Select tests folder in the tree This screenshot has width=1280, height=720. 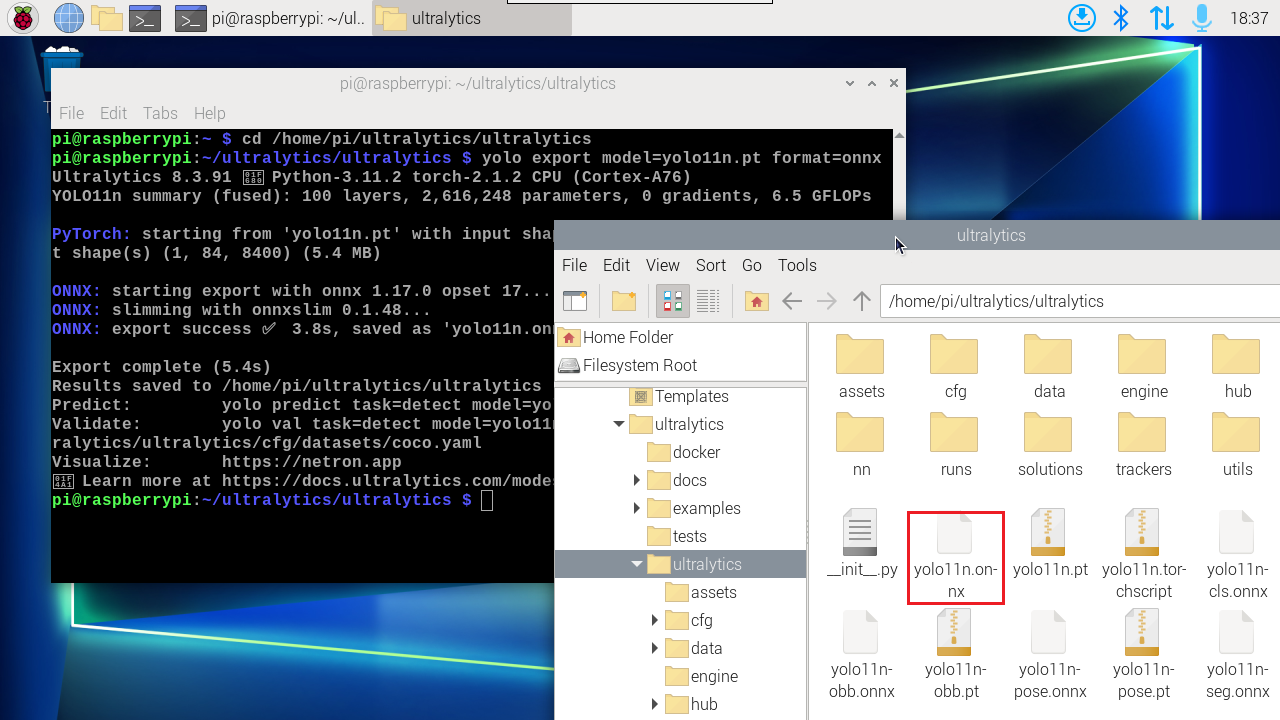pyautogui.click(x=678, y=536)
